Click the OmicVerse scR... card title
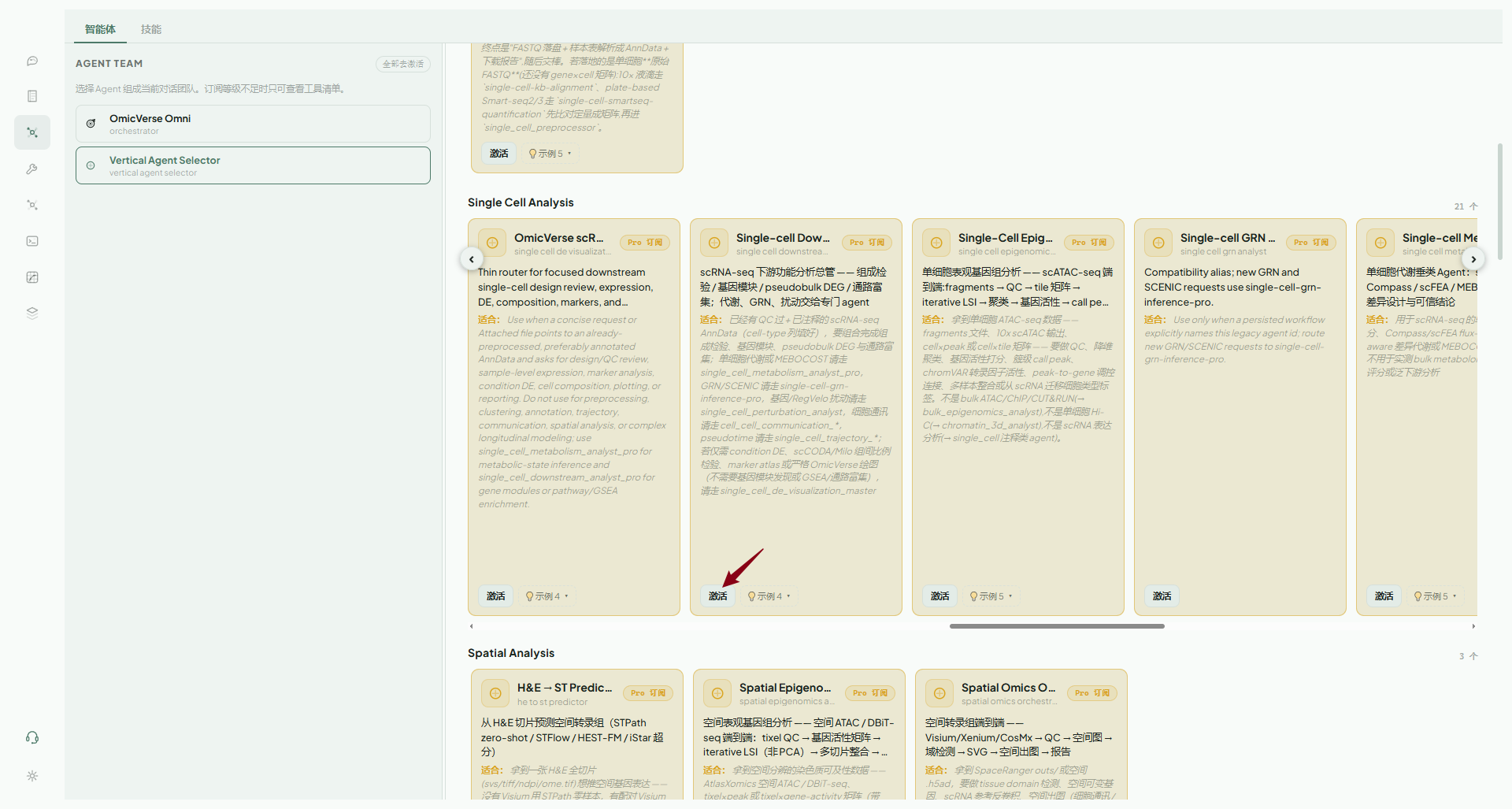 tap(559, 238)
